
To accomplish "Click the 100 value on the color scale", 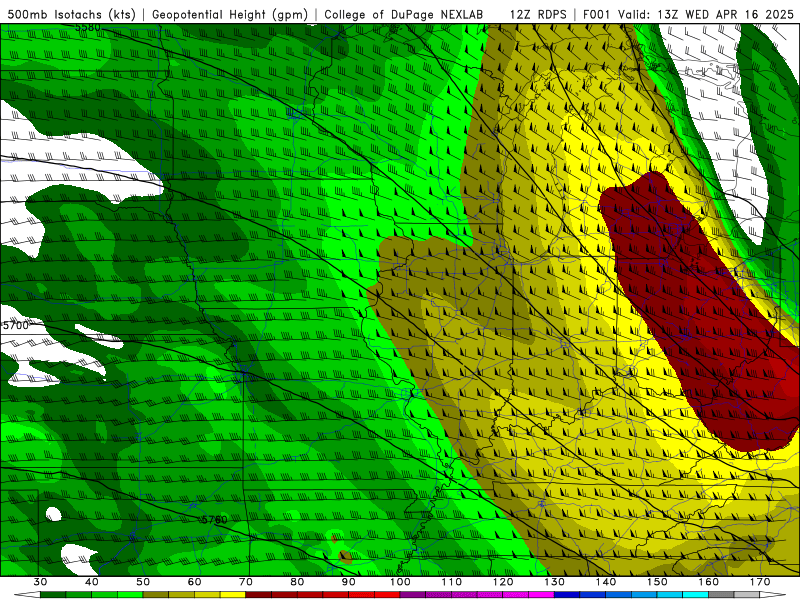I will 400,582.
